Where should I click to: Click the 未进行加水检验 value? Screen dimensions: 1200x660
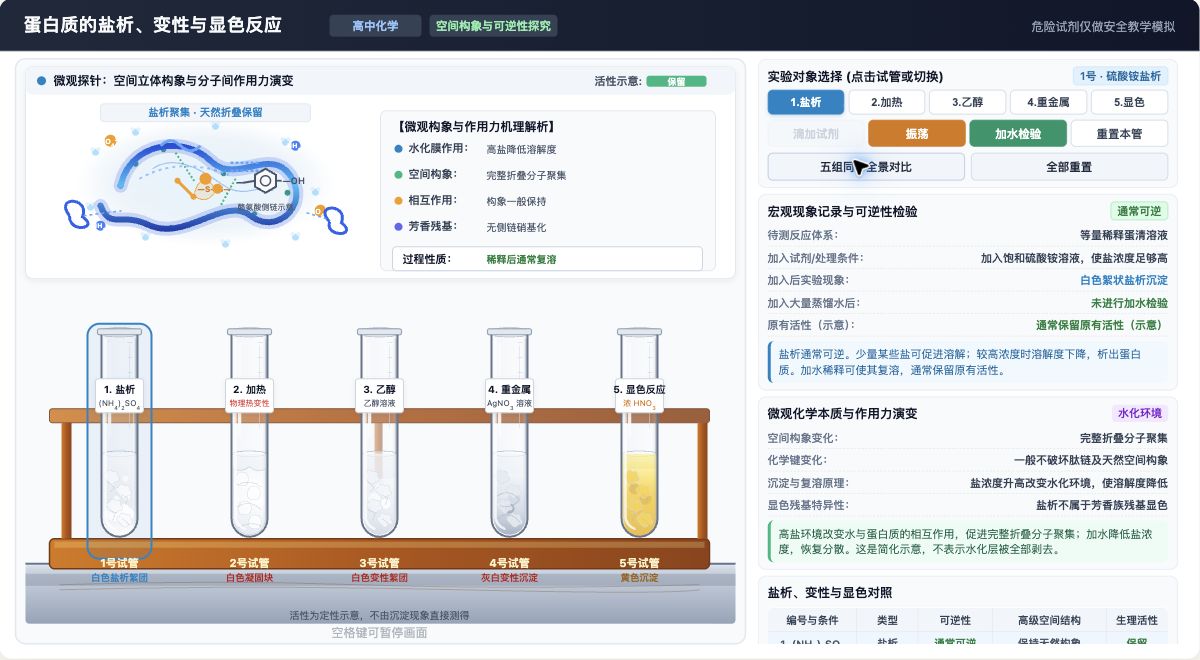pyautogui.click(x=1129, y=303)
